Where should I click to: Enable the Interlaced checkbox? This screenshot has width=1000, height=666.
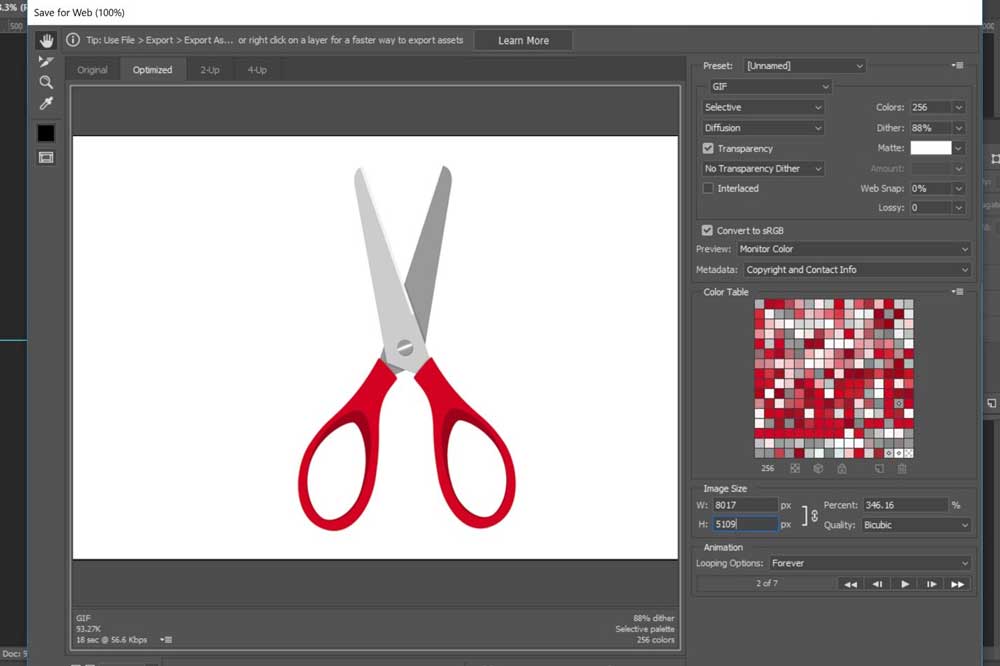coord(708,188)
